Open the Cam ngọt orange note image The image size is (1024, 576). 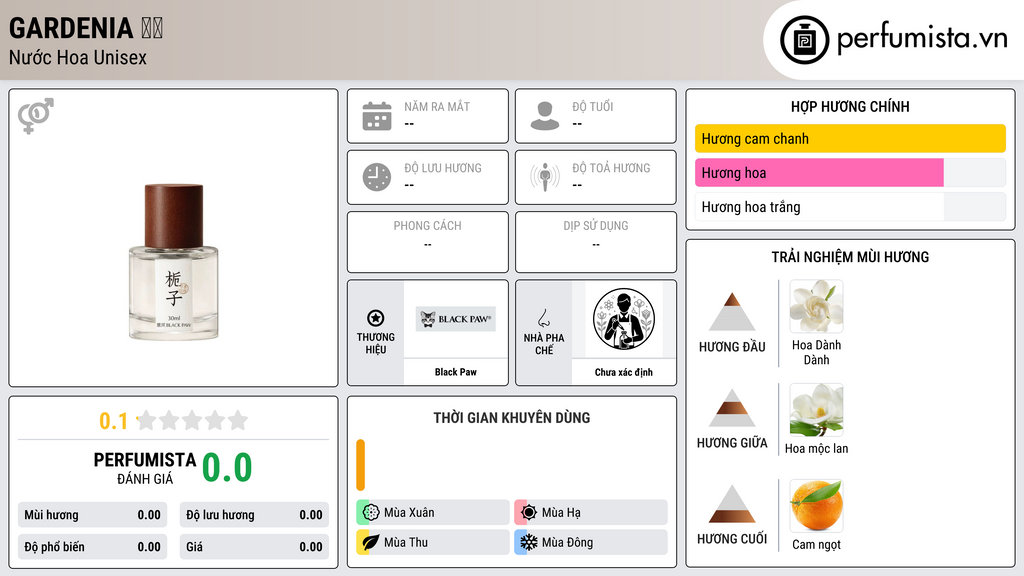coord(816,505)
